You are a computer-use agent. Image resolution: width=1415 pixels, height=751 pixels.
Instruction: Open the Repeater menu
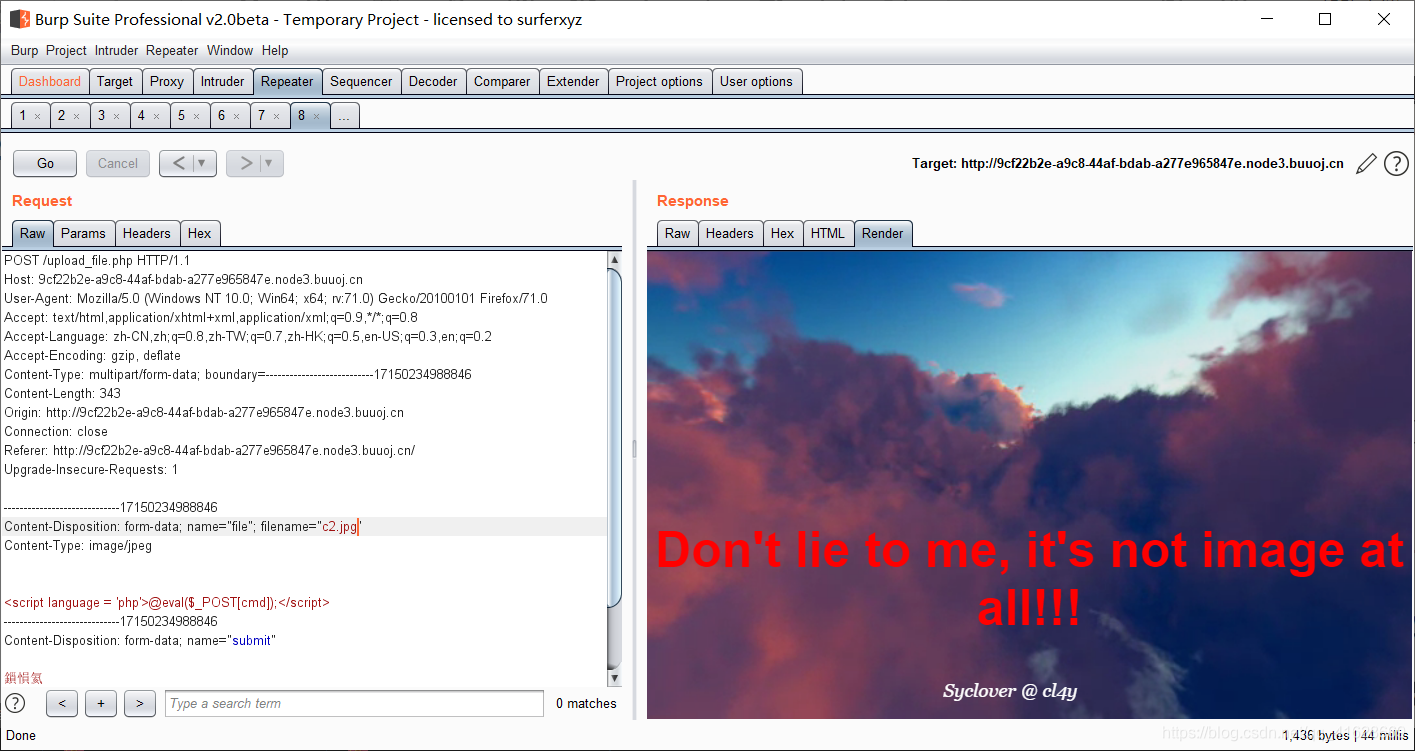pyautogui.click(x=172, y=50)
